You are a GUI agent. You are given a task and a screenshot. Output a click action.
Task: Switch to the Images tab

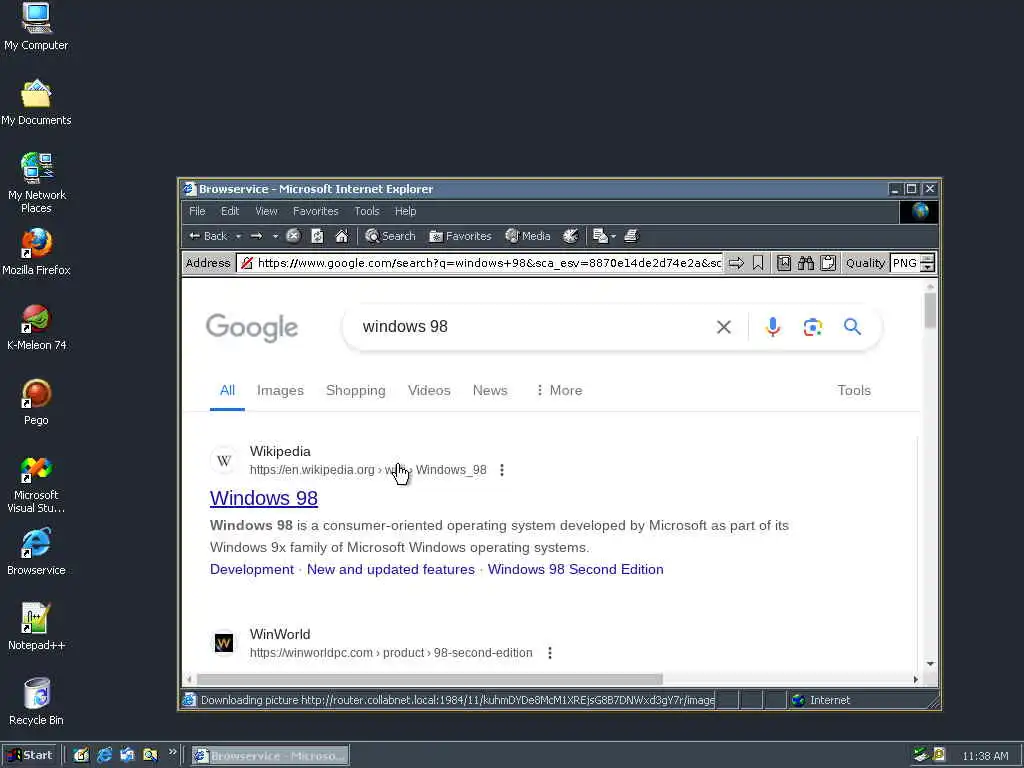coord(280,391)
